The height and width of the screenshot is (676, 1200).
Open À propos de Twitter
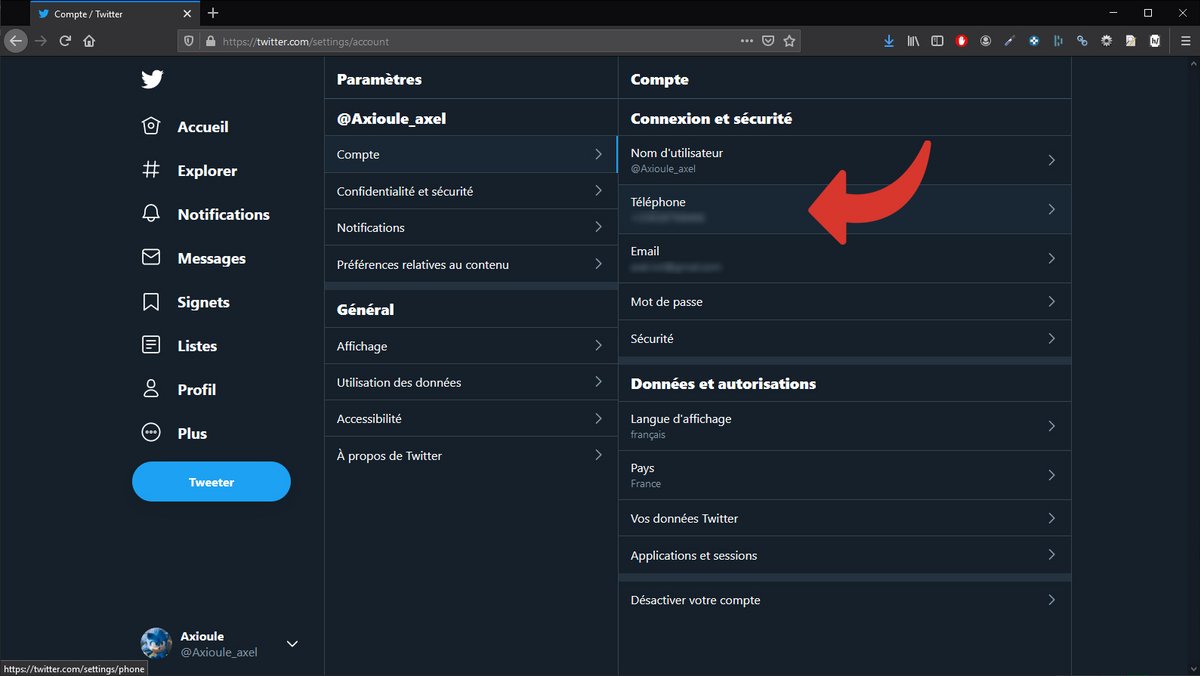[471, 456]
